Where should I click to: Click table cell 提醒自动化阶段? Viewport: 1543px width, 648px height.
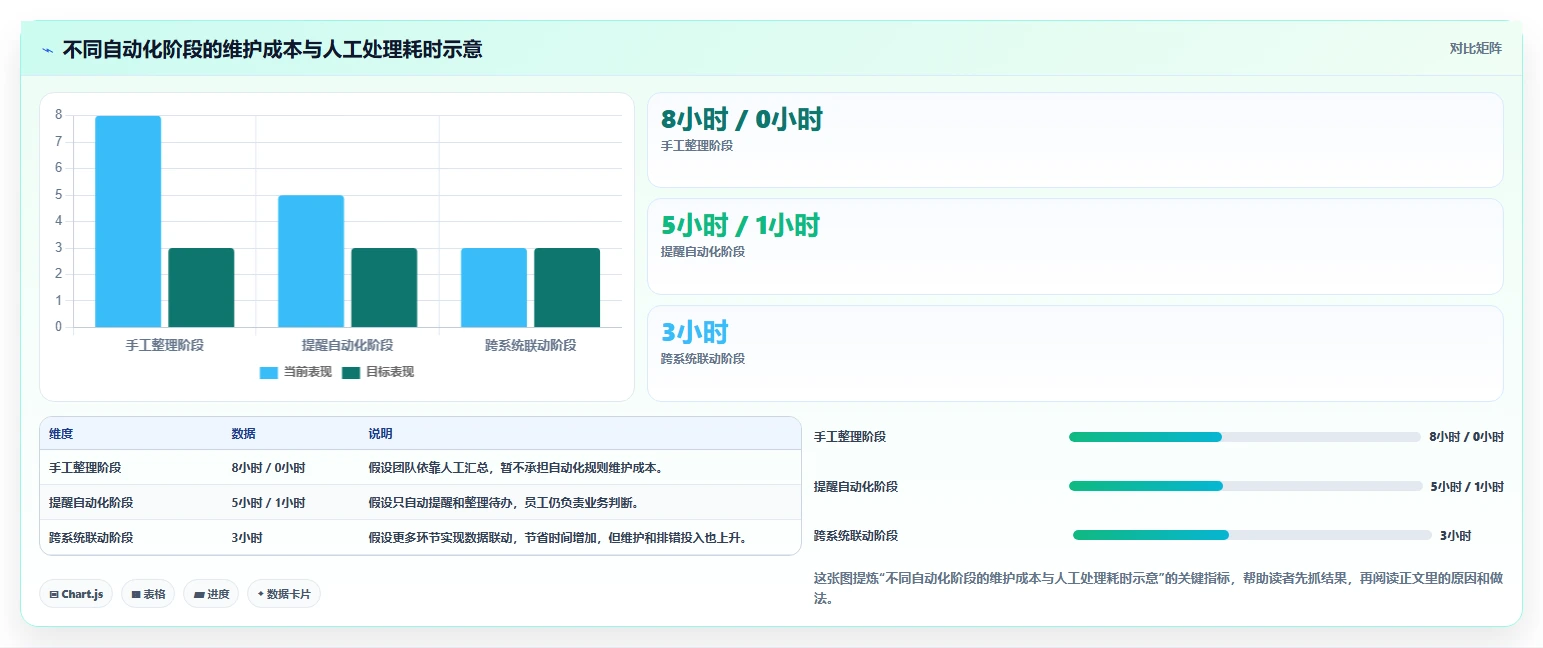point(91,503)
